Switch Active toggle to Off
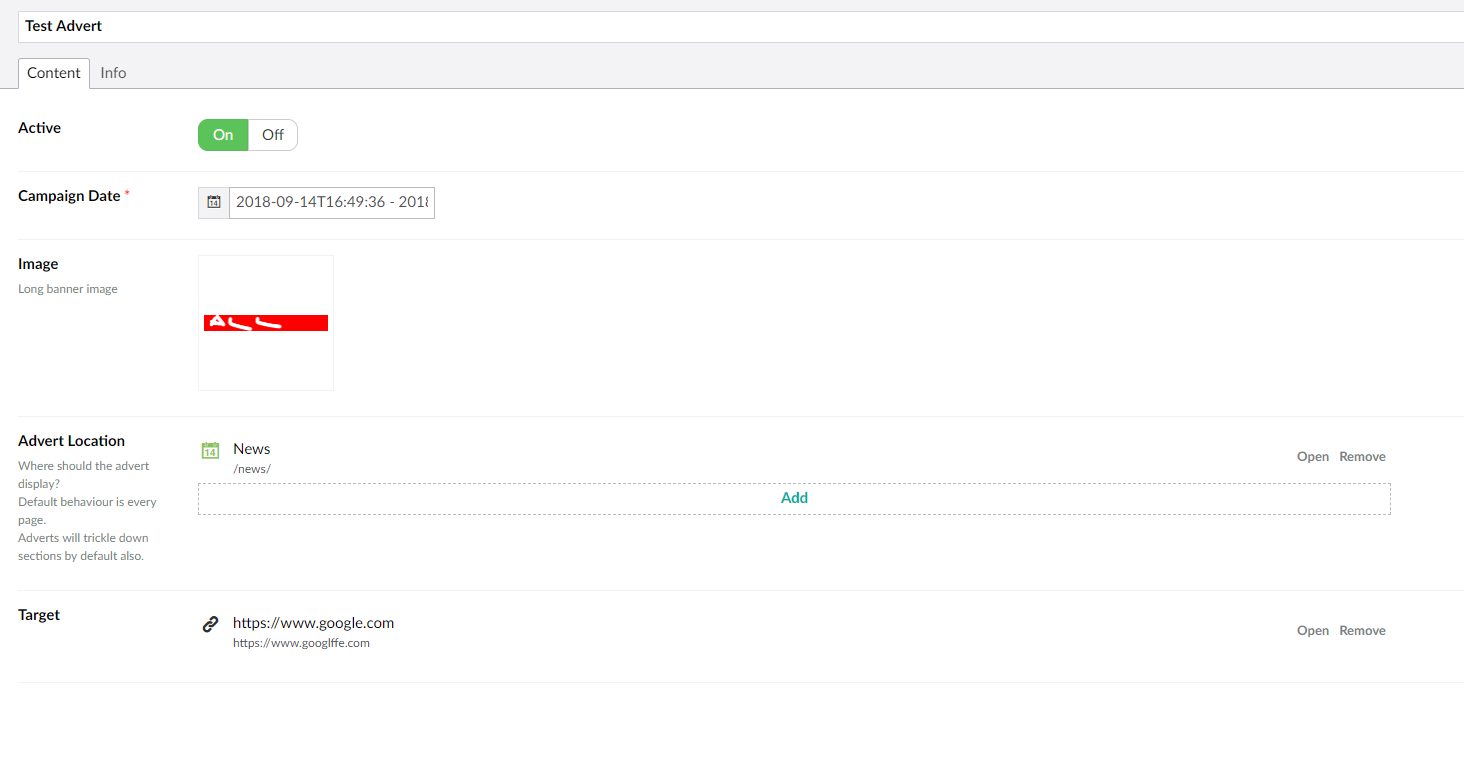 pyautogui.click(x=273, y=135)
